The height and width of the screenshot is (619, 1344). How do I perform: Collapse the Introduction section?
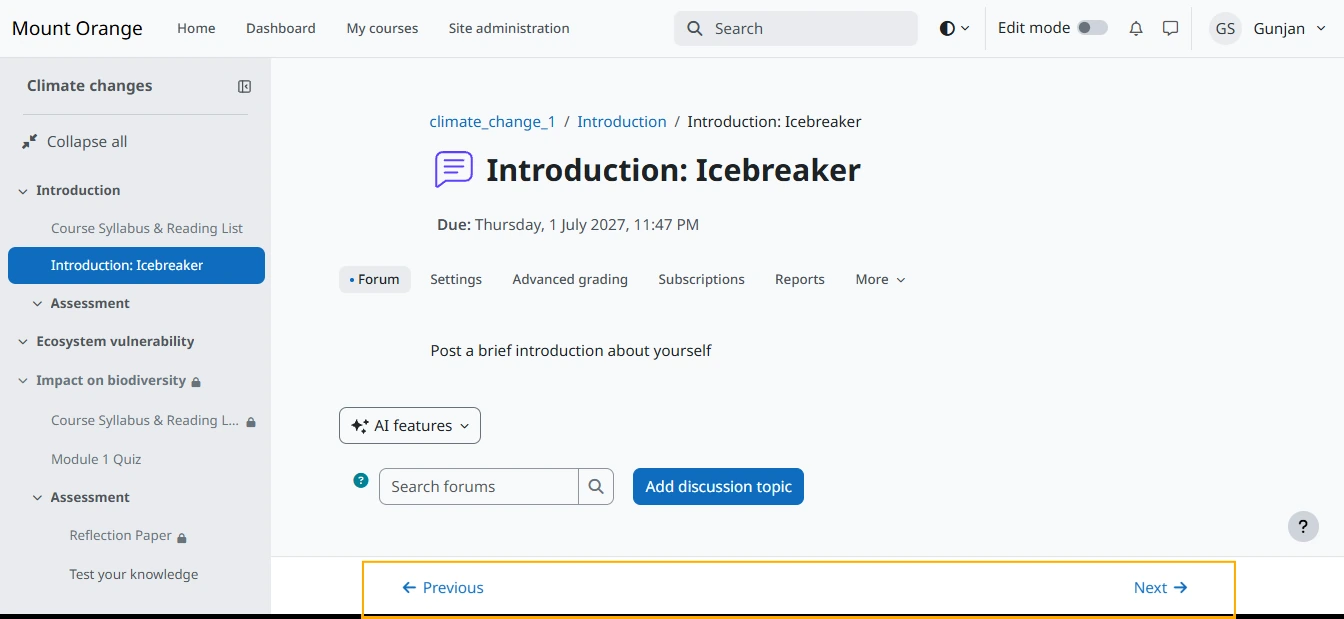[22, 191]
